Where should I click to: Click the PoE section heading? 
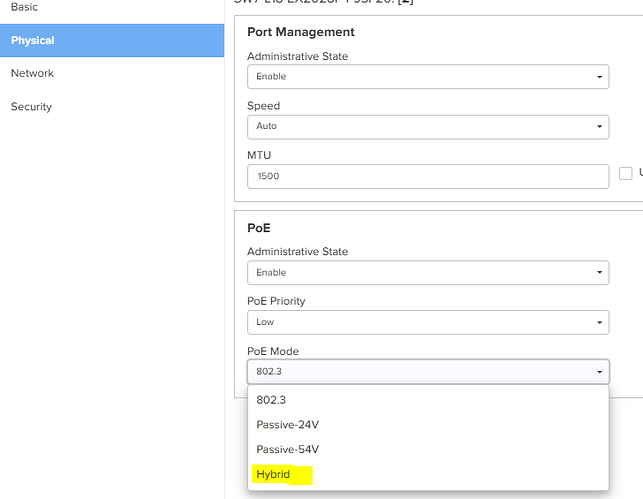[258, 228]
